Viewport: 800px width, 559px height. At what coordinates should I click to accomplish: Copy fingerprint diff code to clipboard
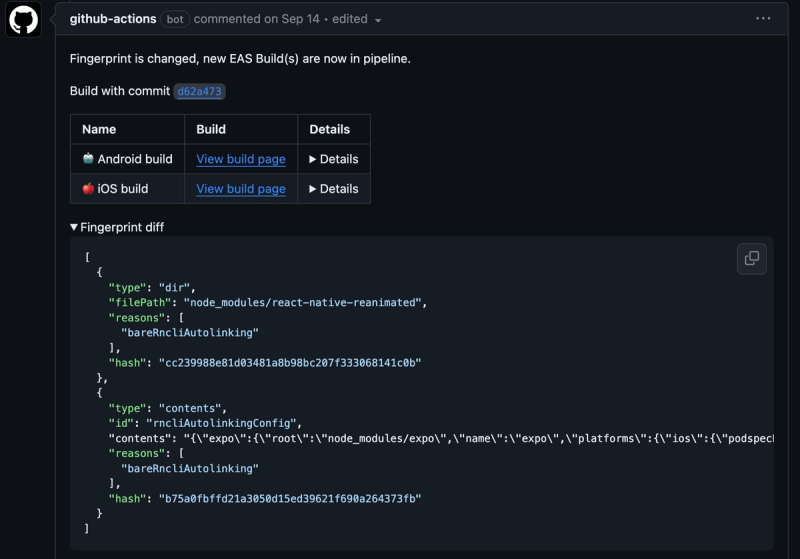752,259
